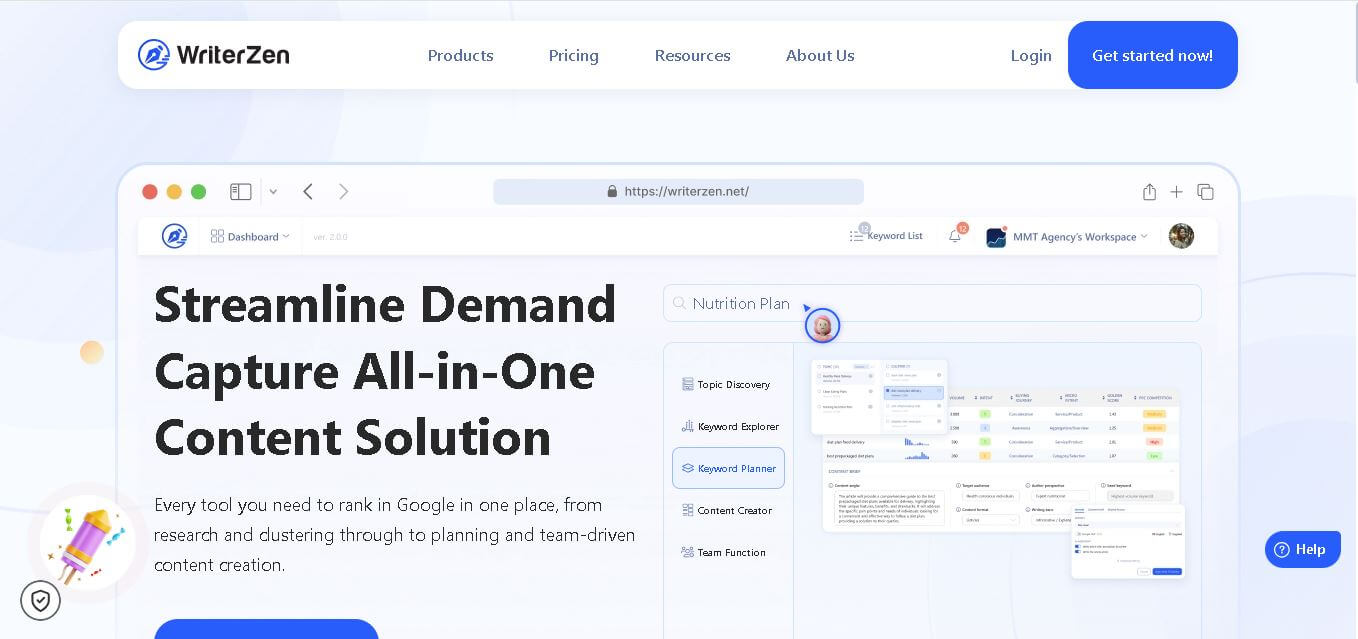Screen dimensions: 1358x639
Task: Click the Login link
Action: click(1031, 56)
